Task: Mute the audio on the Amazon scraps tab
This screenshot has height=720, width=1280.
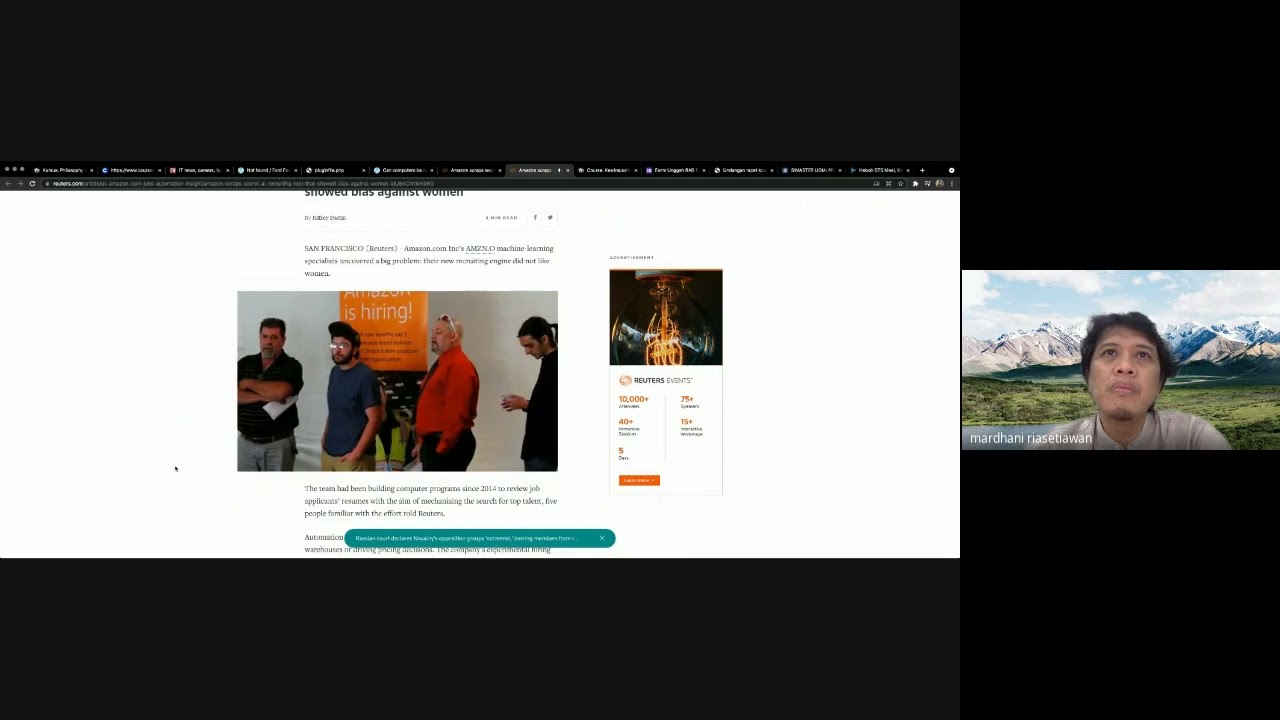Action: (x=559, y=170)
